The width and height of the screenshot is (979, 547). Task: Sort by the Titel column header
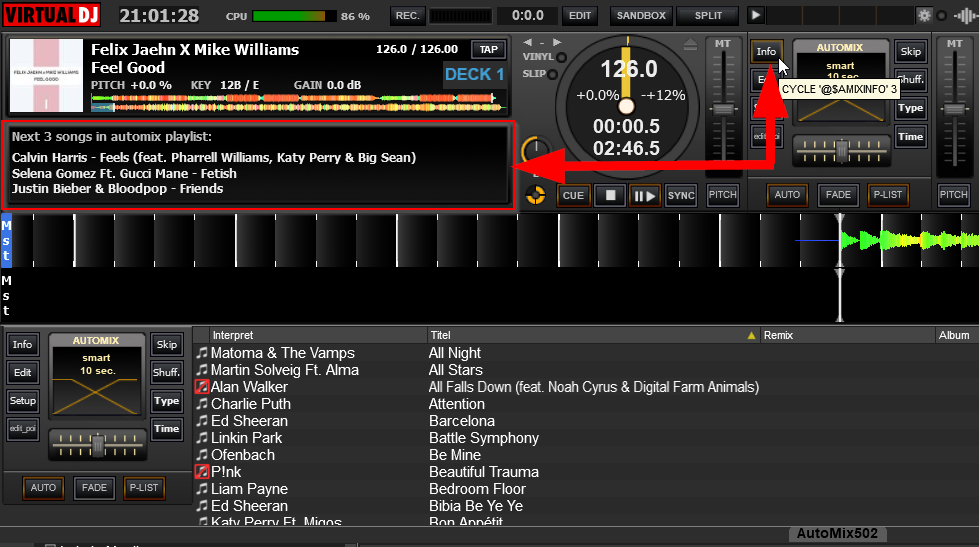593,335
